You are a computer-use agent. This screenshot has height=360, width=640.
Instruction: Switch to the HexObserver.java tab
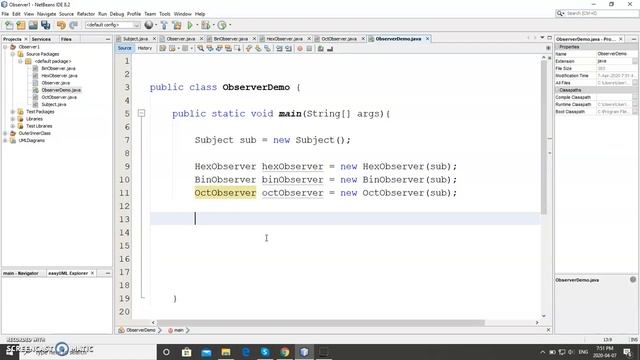click(284, 39)
